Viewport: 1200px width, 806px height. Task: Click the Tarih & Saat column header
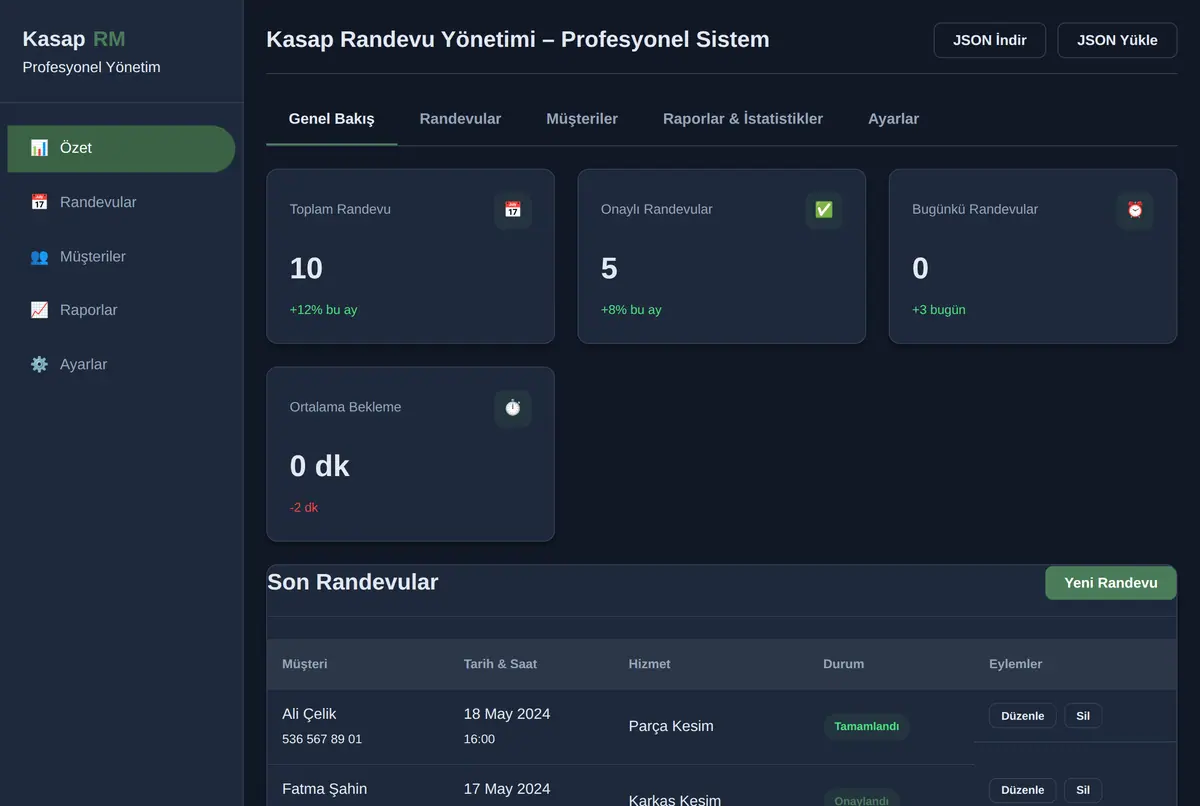point(500,664)
